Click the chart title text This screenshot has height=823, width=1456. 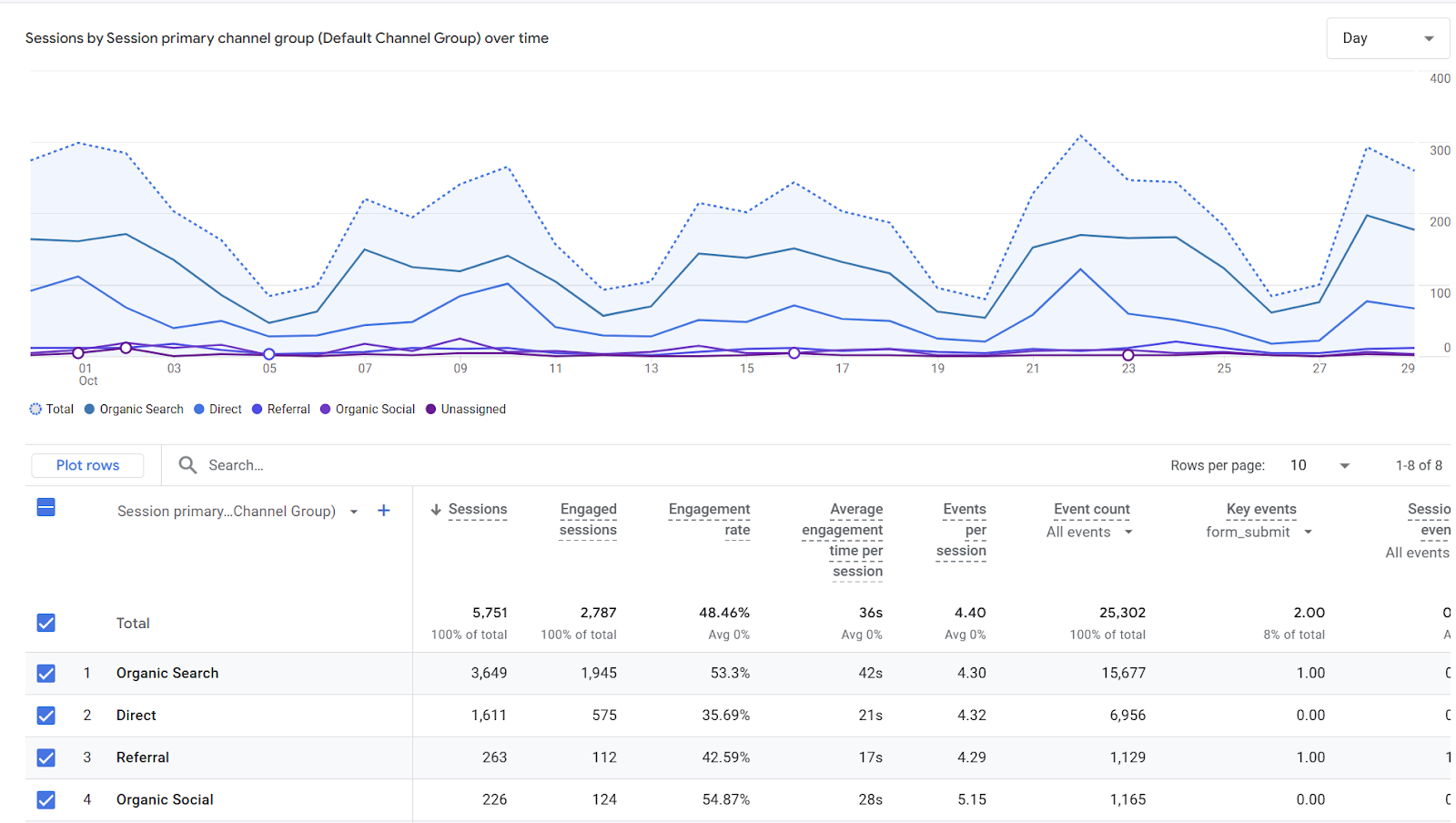[287, 38]
